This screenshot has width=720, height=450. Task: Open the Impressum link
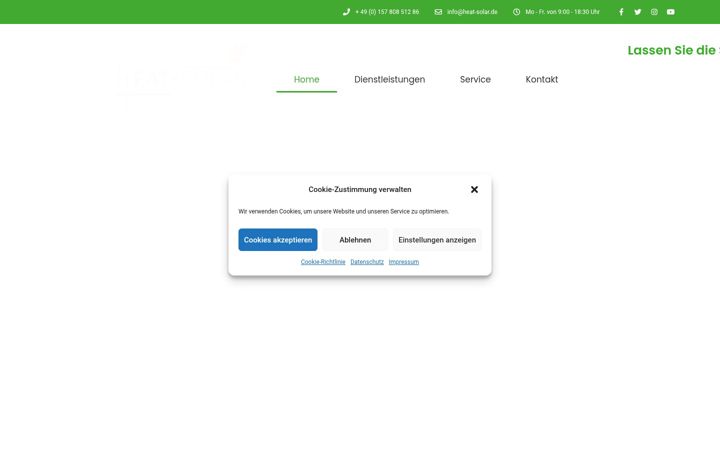tap(404, 262)
